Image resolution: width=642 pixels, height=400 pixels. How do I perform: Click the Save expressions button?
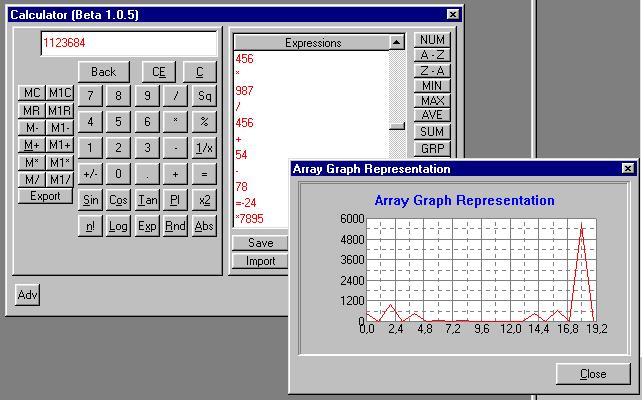(260, 243)
